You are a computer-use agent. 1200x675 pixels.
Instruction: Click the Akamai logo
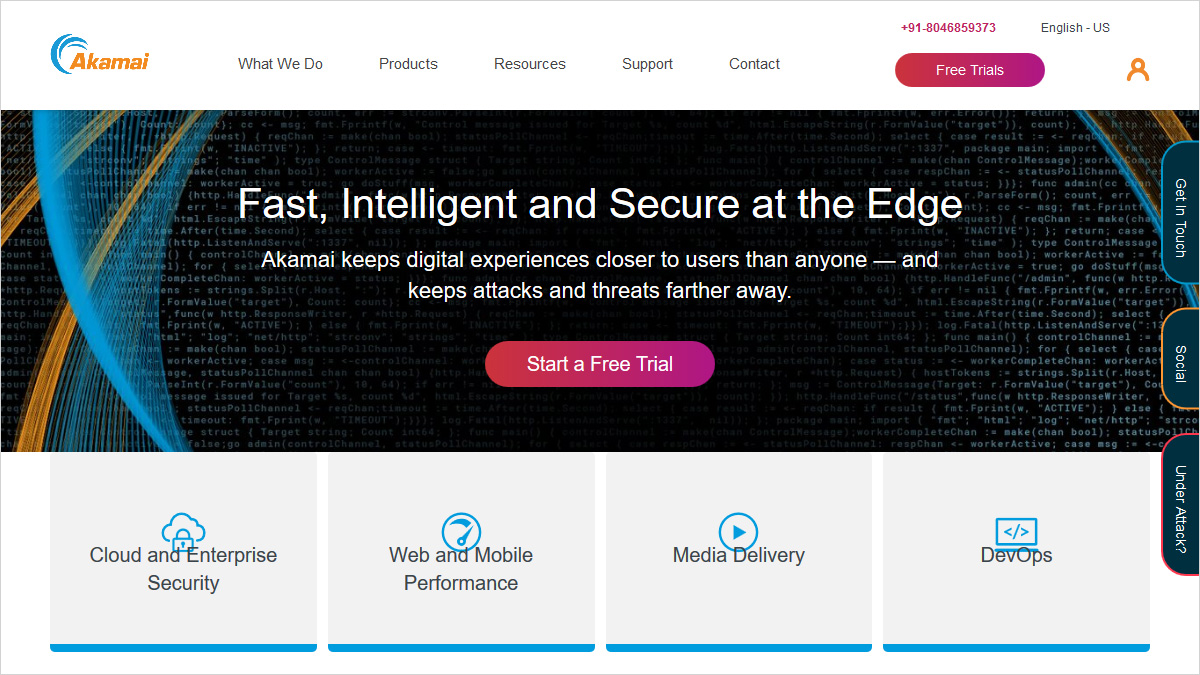pyautogui.click(x=100, y=55)
